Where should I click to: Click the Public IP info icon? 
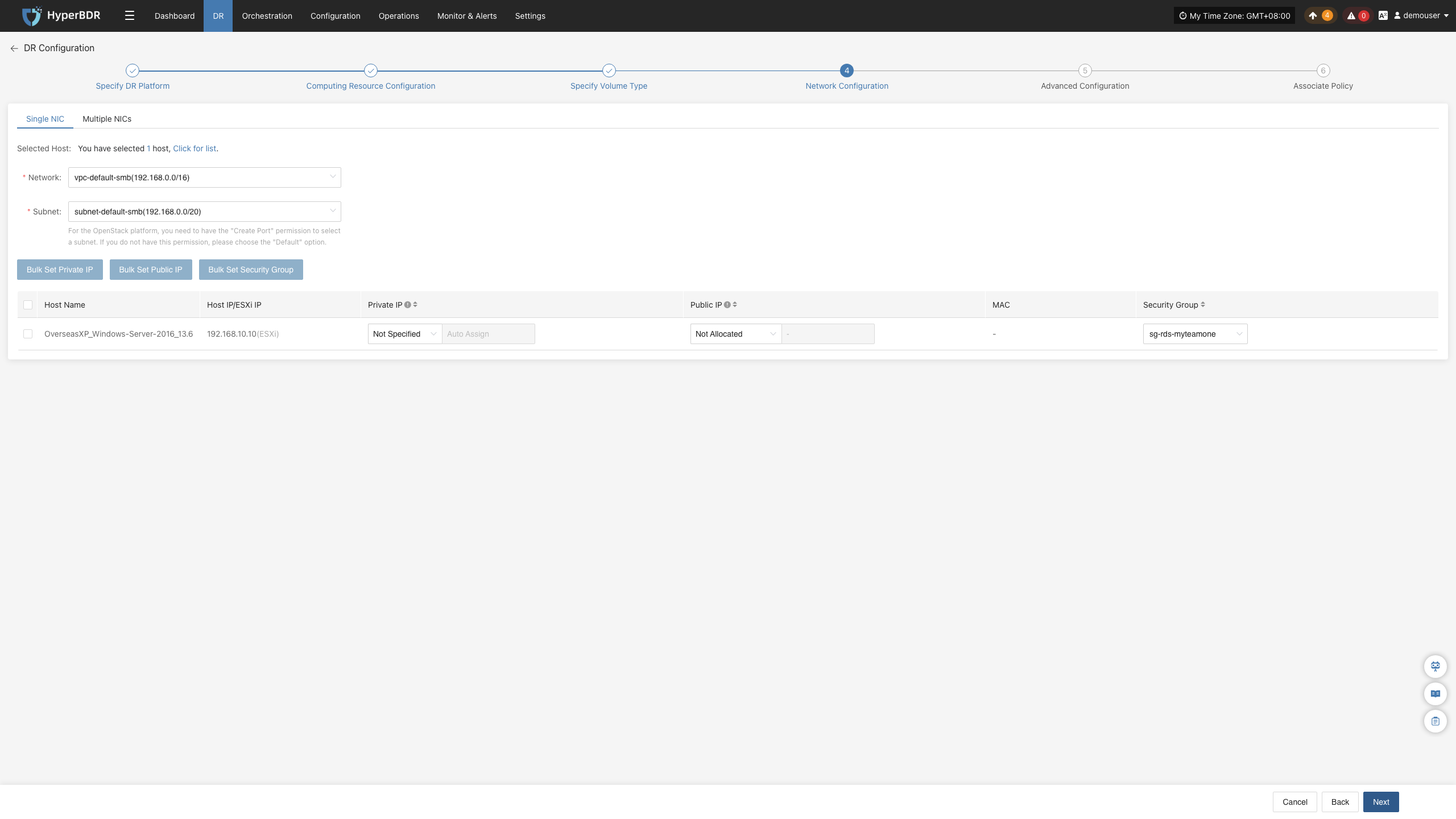[727, 305]
